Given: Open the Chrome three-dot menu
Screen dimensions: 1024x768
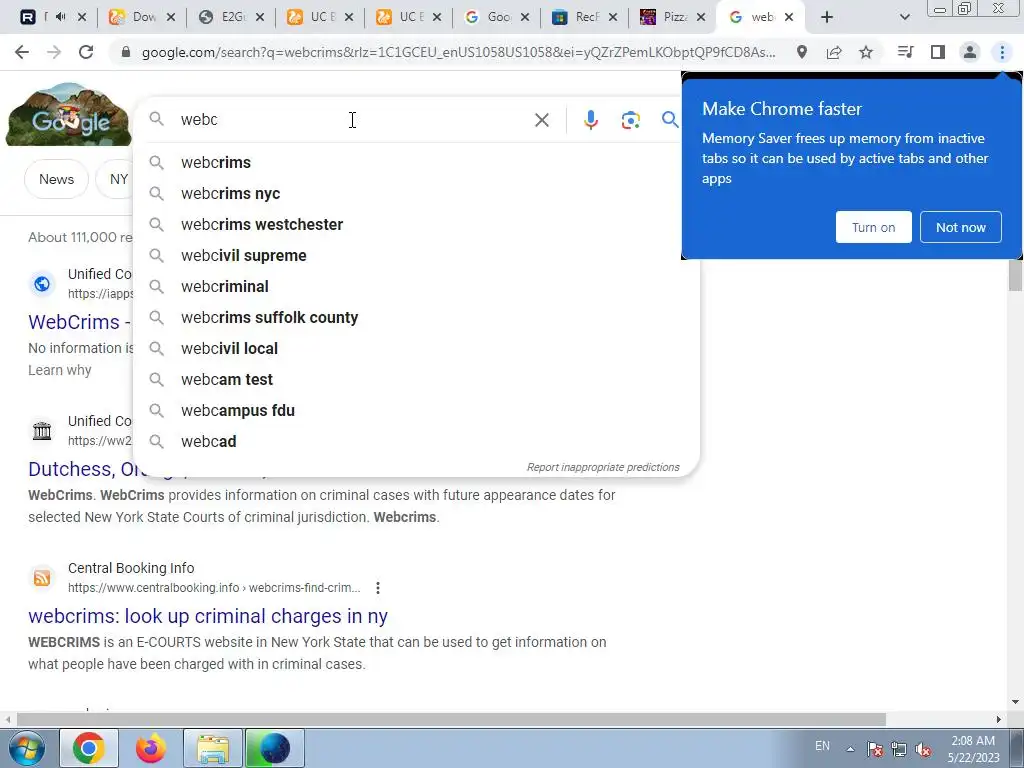Looking at the screenshot, I should (1002, 52).
